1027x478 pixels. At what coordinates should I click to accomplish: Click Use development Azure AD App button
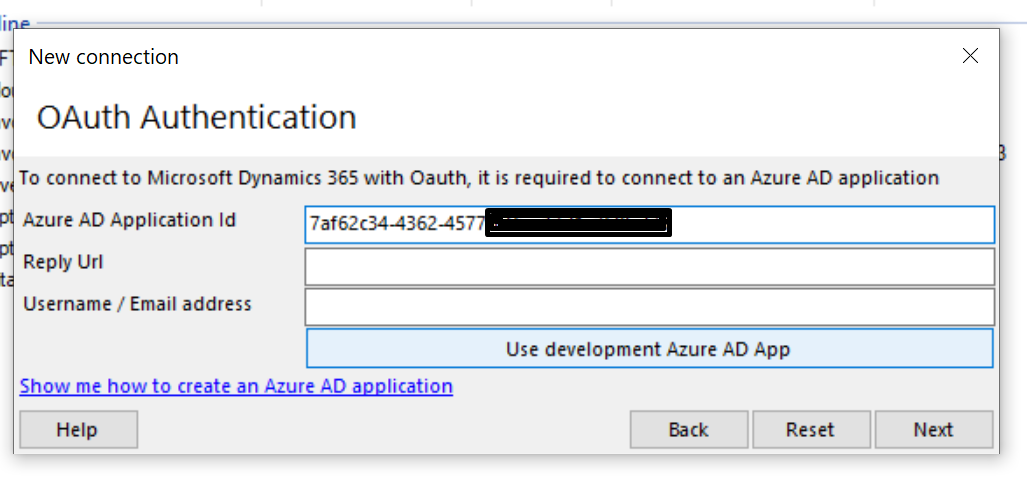[x=649, y=348]
